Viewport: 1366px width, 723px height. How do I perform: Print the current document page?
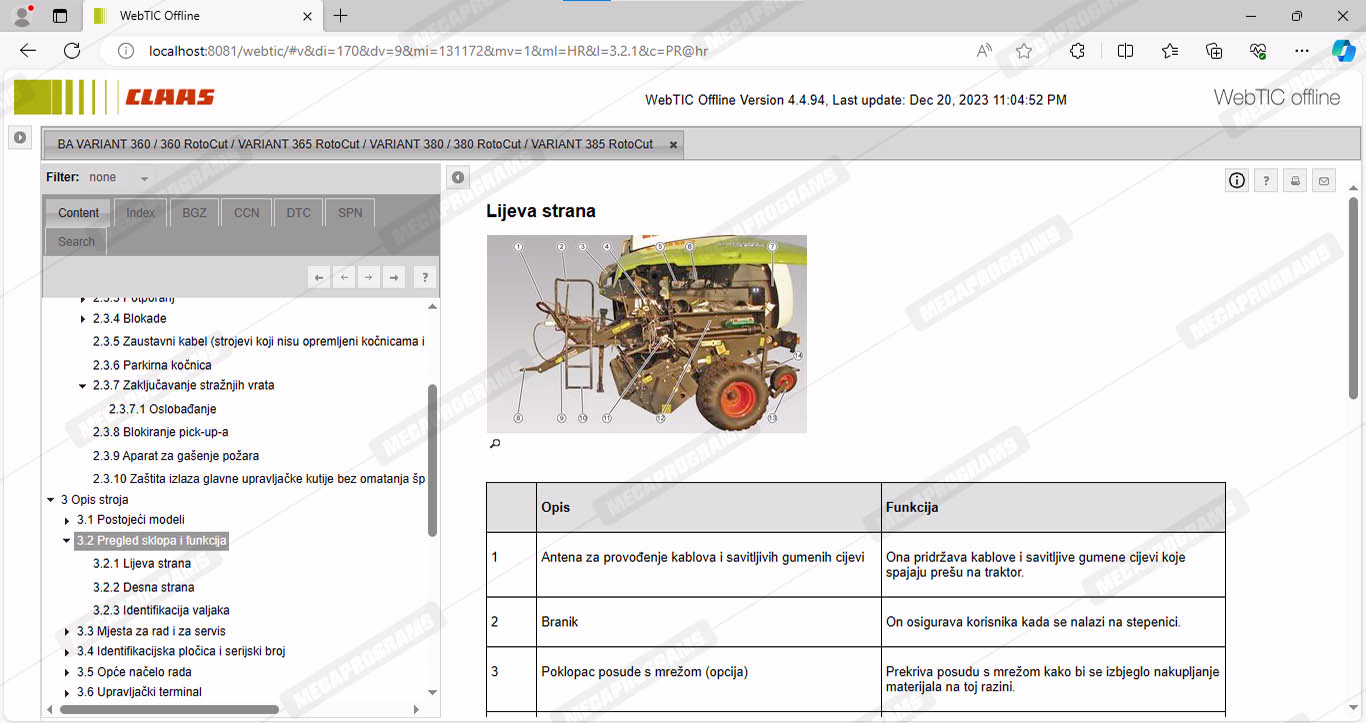click(1295, 180)
